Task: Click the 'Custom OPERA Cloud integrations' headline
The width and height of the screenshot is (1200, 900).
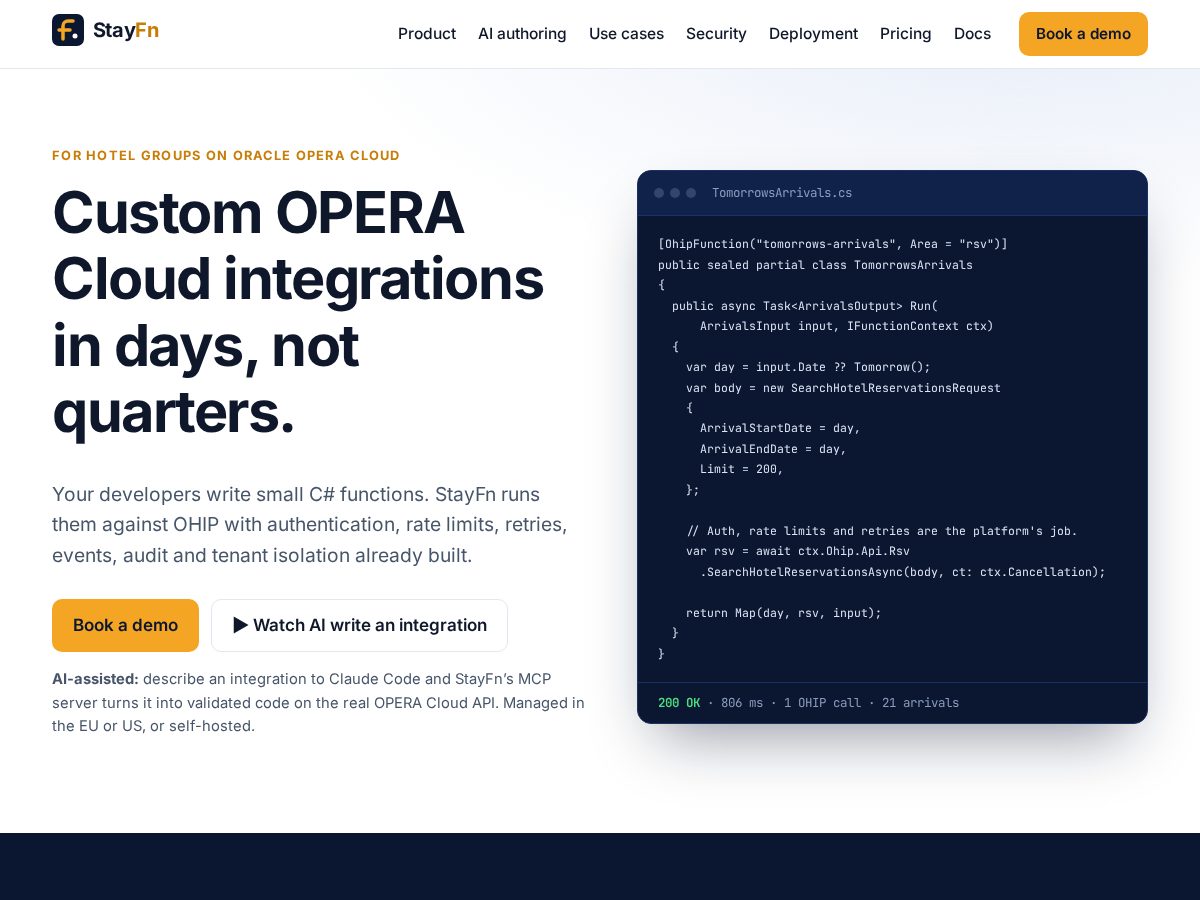Action: 298,311
